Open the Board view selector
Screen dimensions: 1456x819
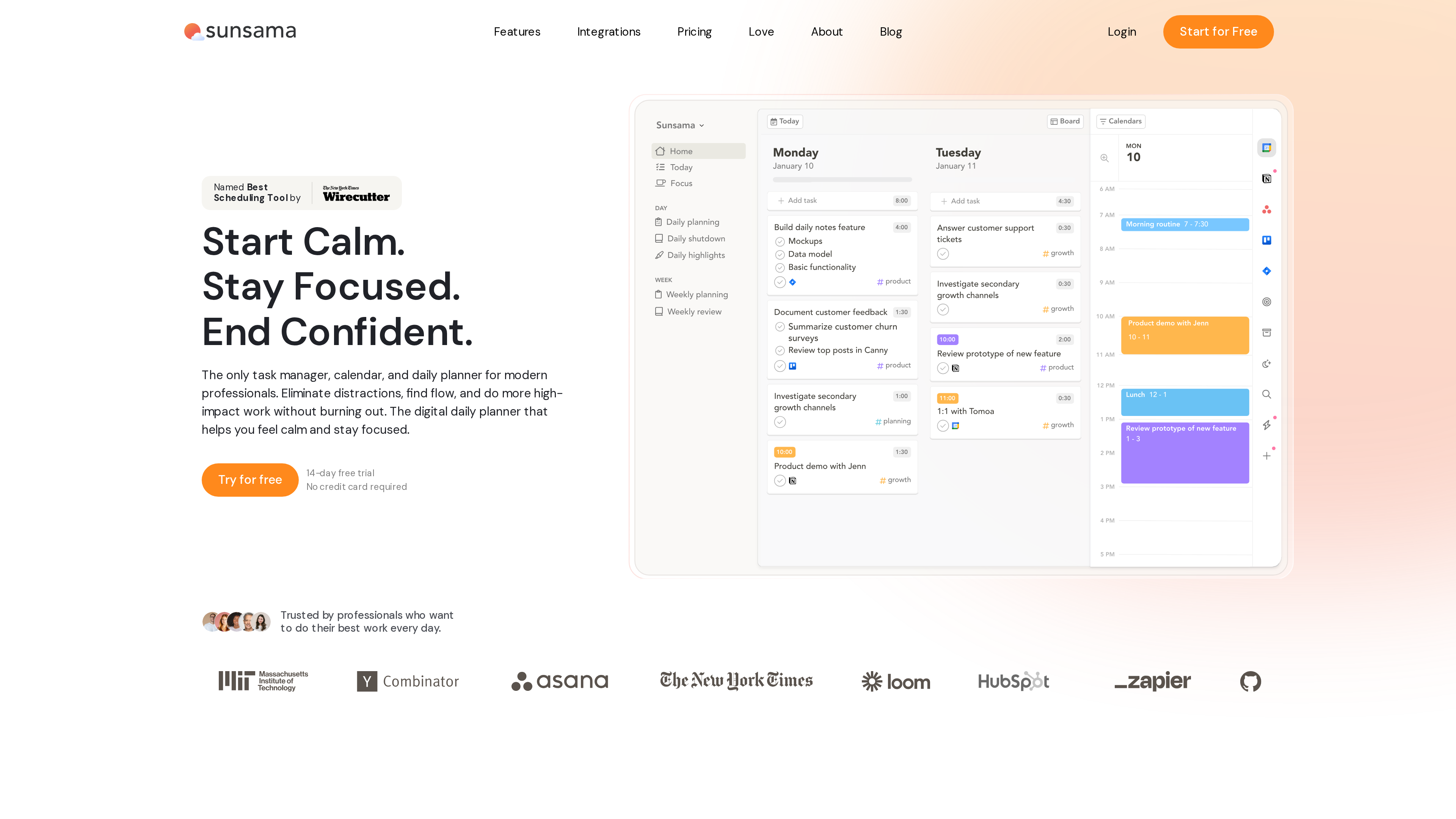point(1065,121)
